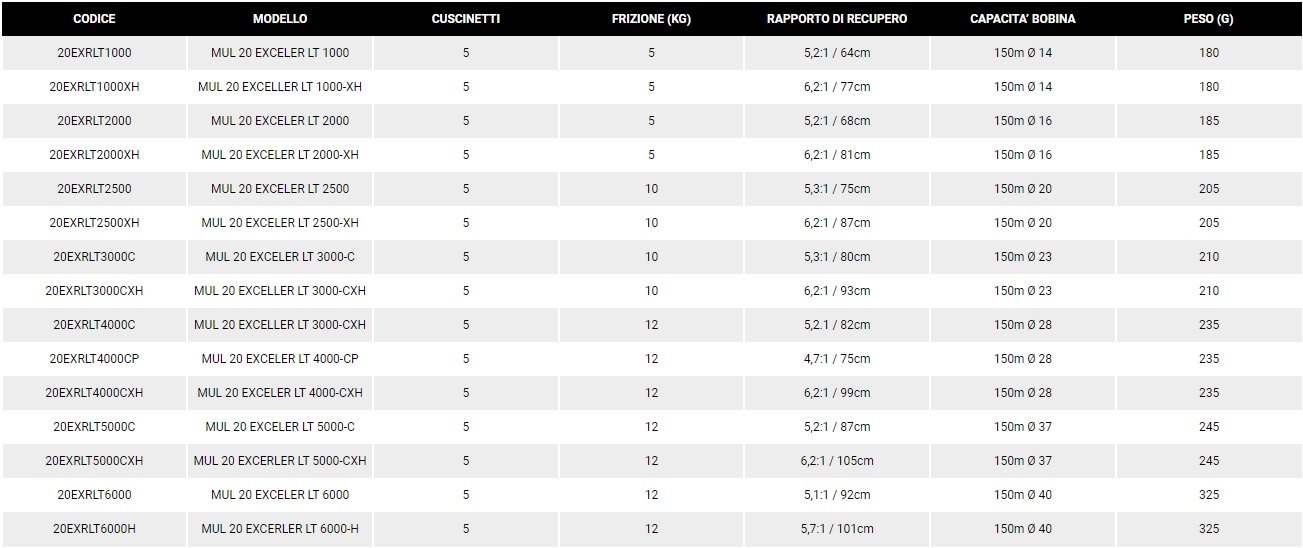
Task: Select code cell 20EXRLT4000CXH
Action: [x=94, y=393]
